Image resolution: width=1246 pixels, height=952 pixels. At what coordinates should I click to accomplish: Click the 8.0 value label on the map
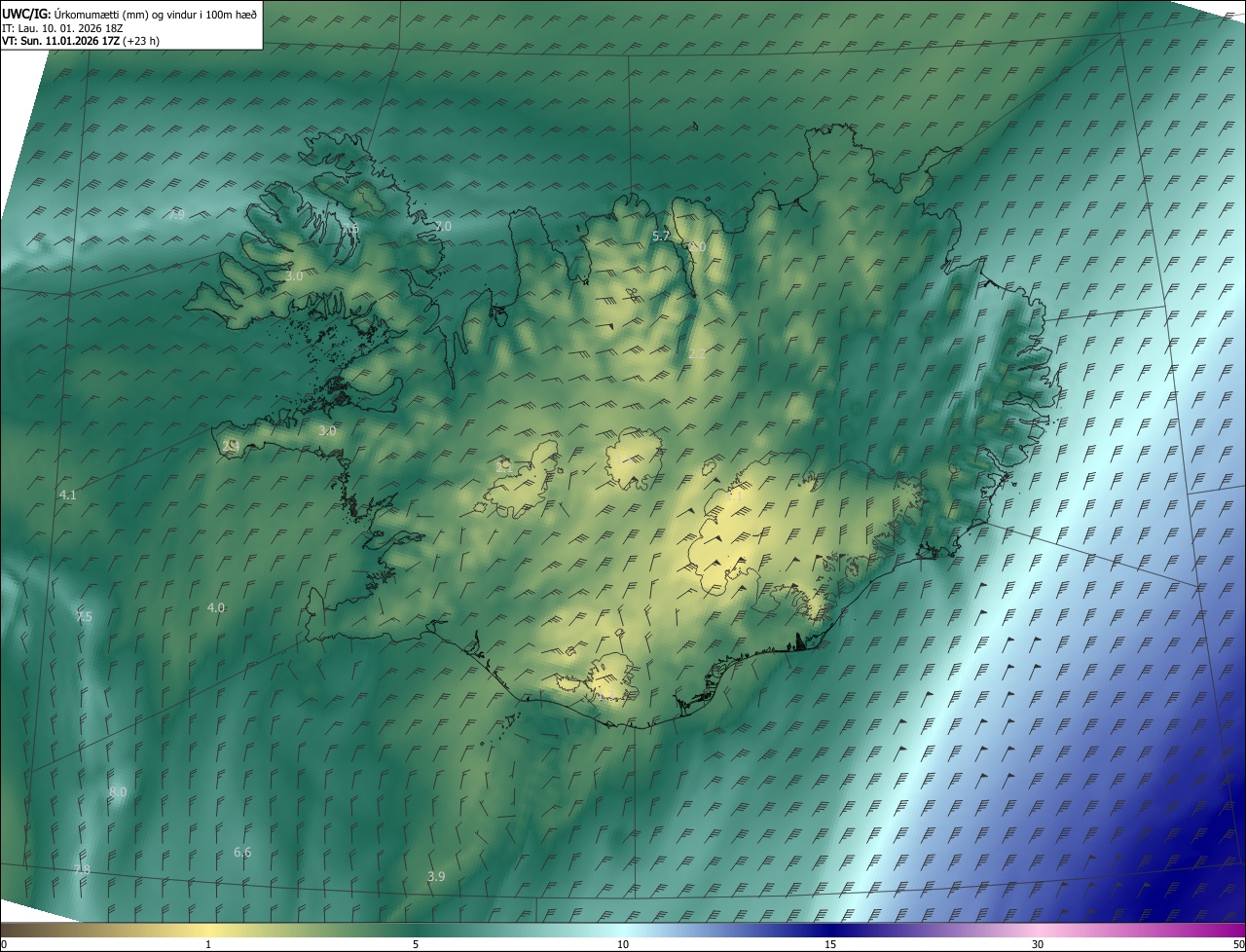click(118, 792)
